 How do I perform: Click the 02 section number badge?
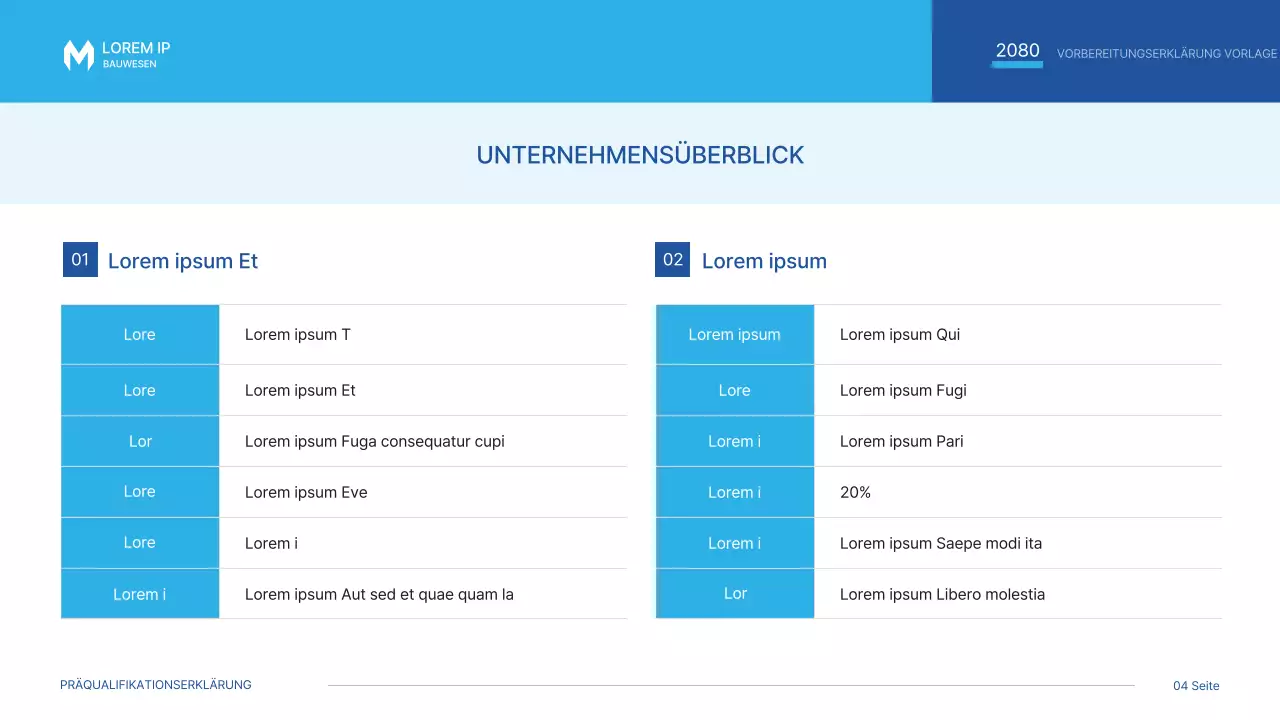point(673,260)
